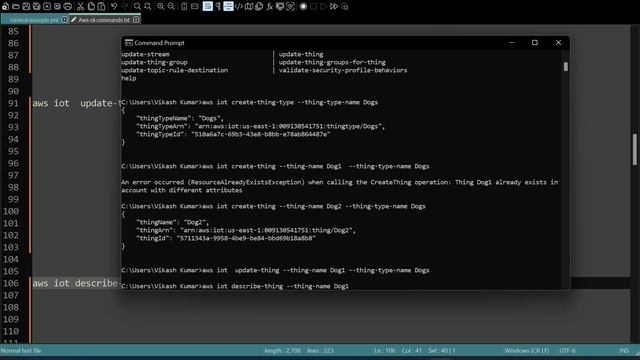The width and height of the screenshot is (640, 360).
Task: Run macro multiple times icon
Action: (334, 7)
